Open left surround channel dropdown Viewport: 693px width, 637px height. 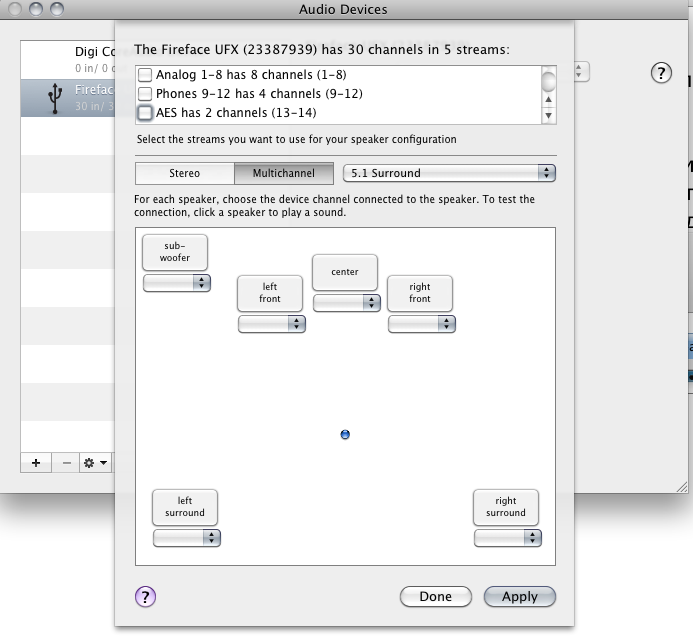pos(187,538)
